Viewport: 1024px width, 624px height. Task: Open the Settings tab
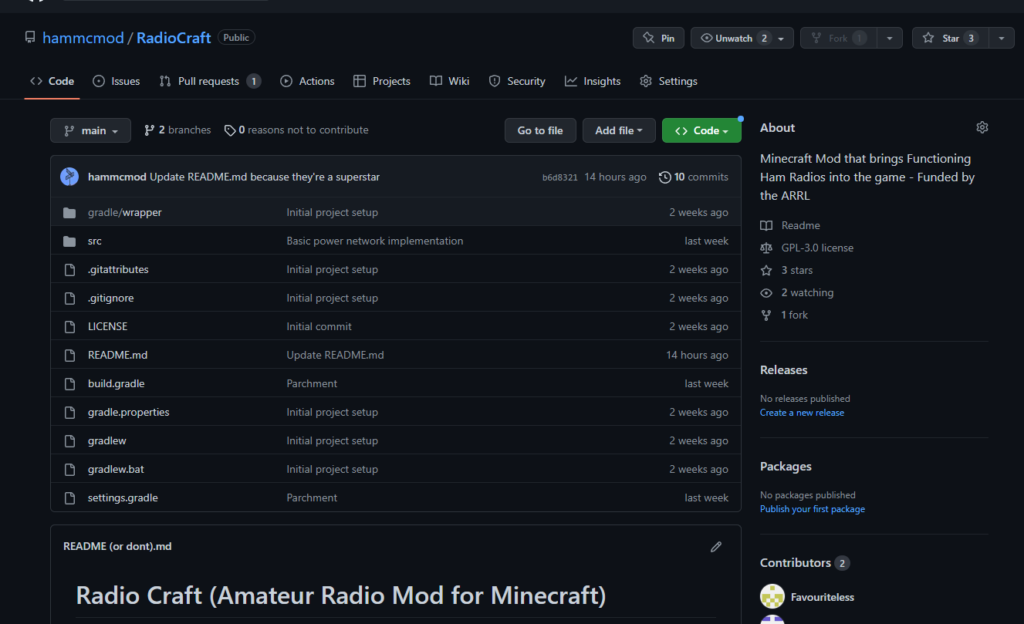click(x=668, y=81)
